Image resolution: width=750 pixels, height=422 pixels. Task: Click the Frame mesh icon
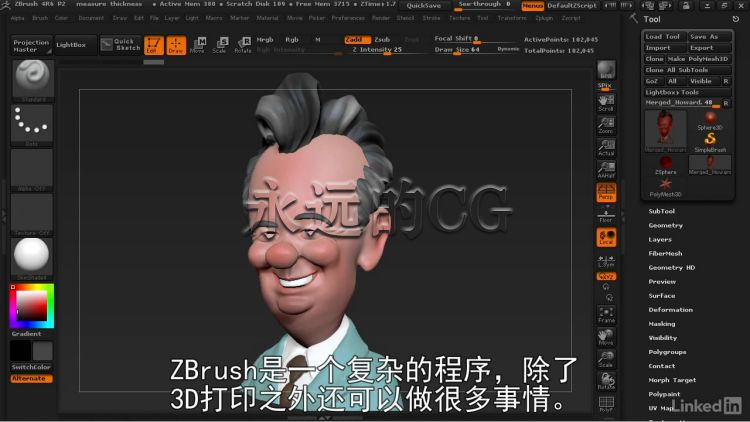coord(606,315)
